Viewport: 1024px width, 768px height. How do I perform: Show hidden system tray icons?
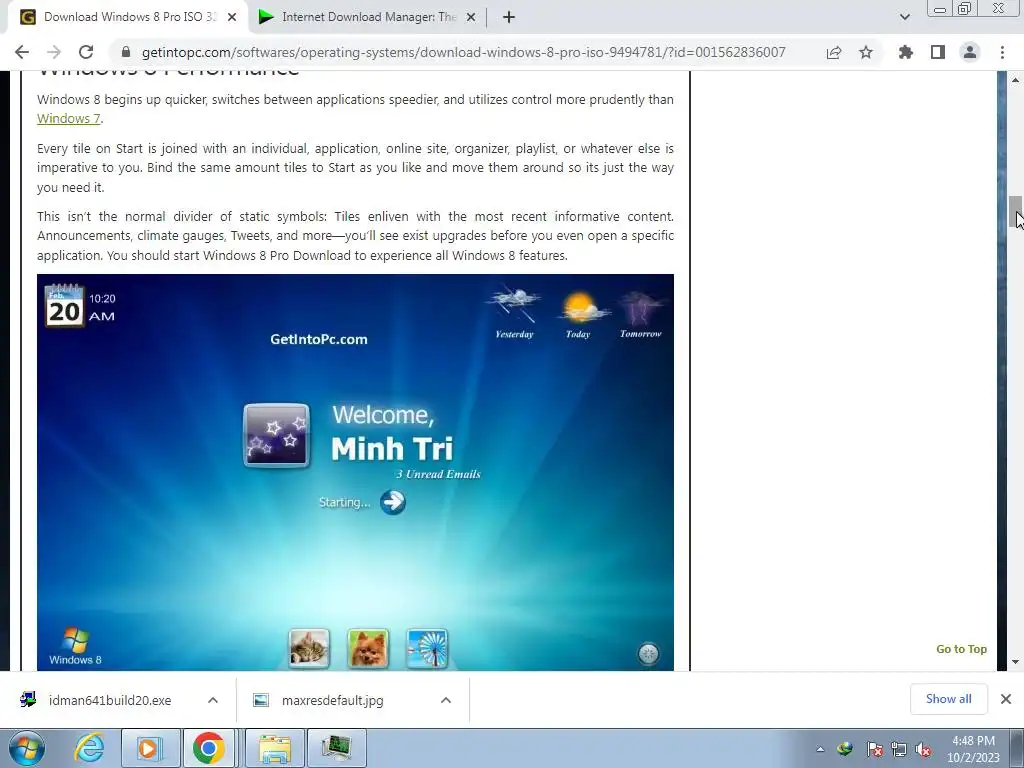click(820, 749)
